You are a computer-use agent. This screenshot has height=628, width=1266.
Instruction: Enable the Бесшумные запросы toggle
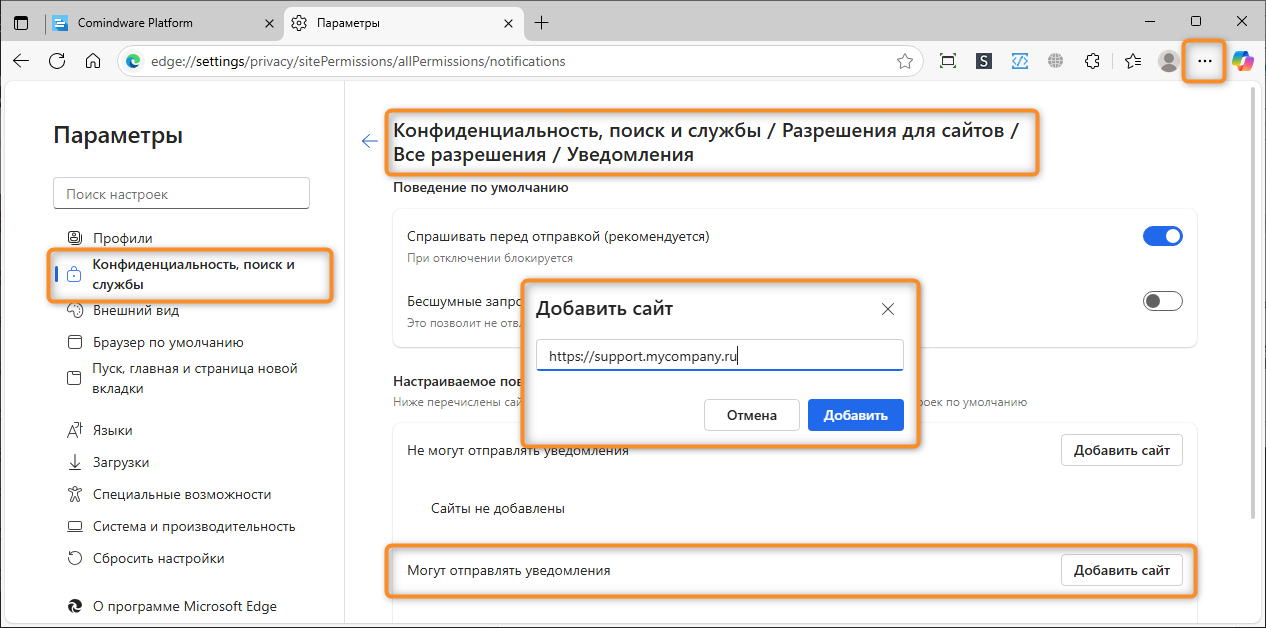(1162, 301)
